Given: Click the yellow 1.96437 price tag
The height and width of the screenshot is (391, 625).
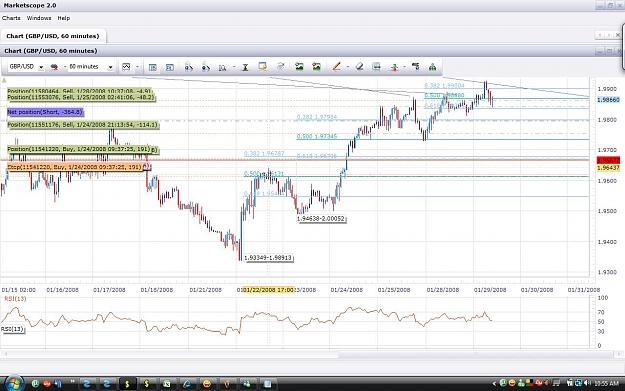Looking at the screenshot, I should (608, 168).
